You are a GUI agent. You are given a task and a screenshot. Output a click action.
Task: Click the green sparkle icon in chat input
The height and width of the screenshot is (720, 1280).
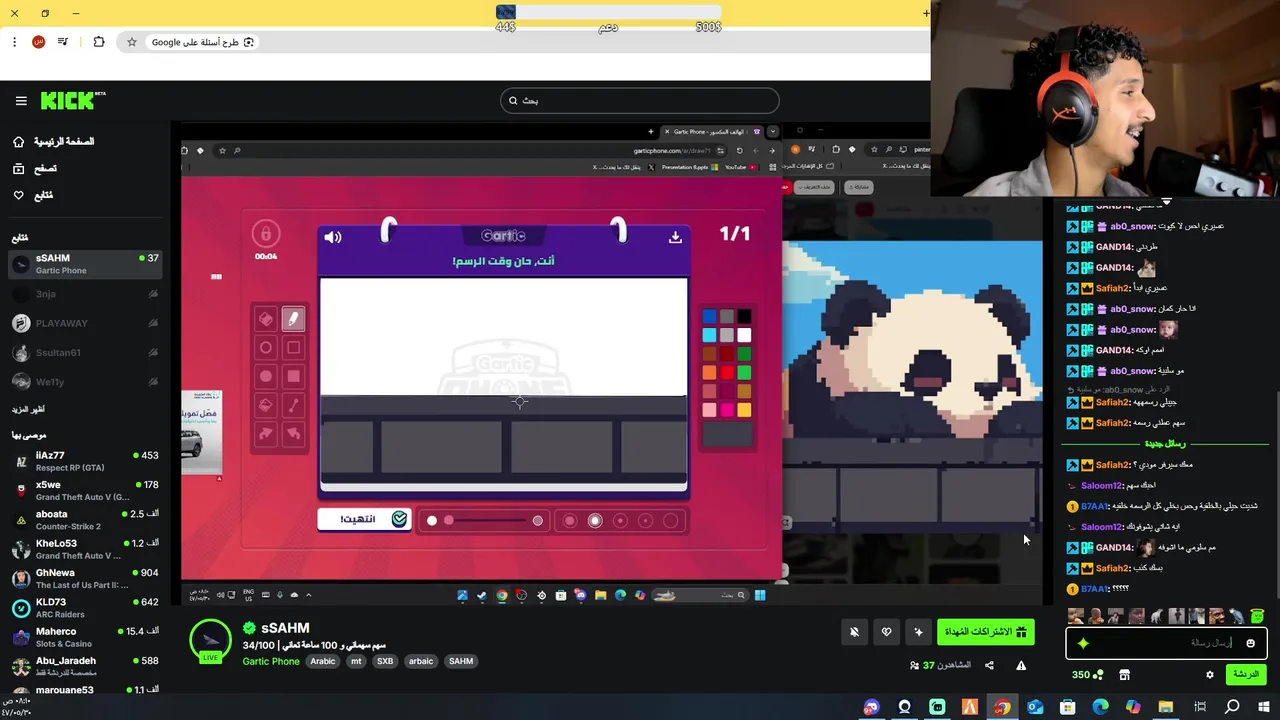point(1083,643)
